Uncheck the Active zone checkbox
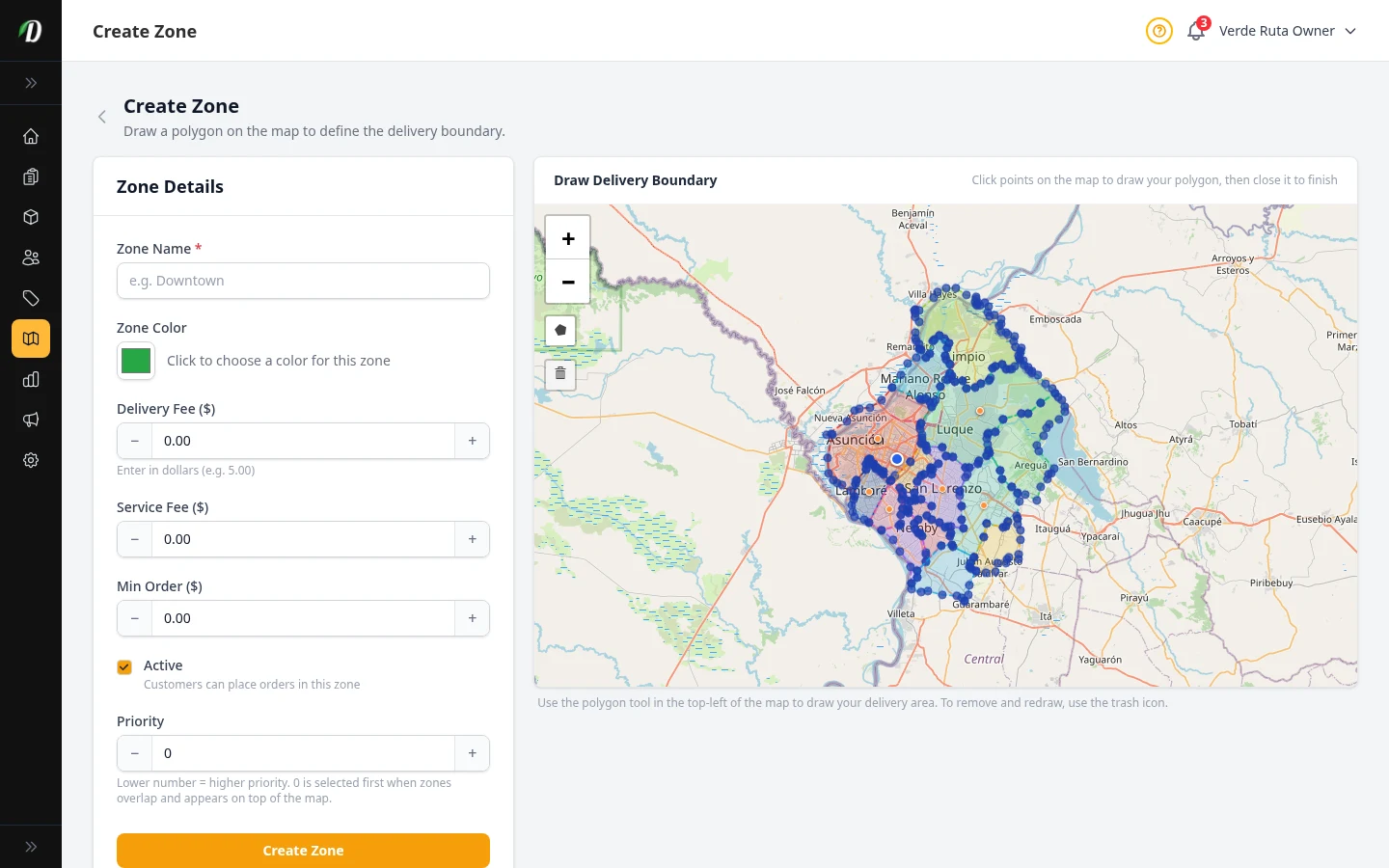Viewport: 1389px width, 868px height. (123, 666)
